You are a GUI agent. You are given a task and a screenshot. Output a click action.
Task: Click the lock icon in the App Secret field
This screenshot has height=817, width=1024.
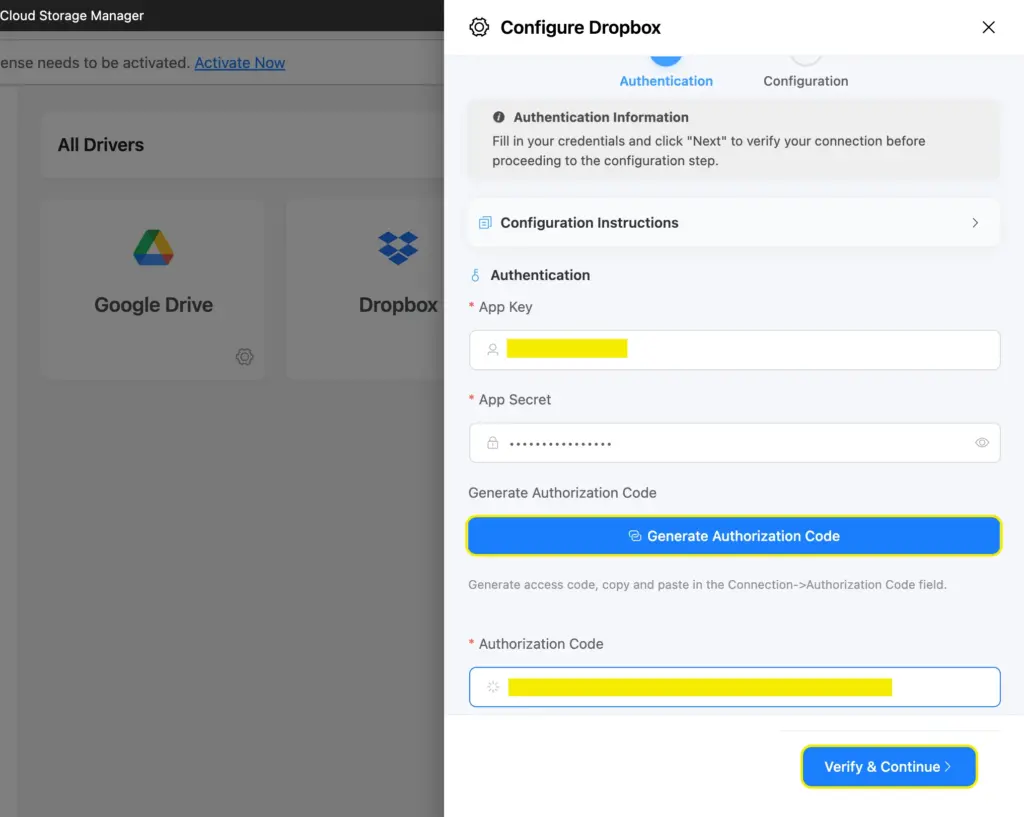coord(491,443)
